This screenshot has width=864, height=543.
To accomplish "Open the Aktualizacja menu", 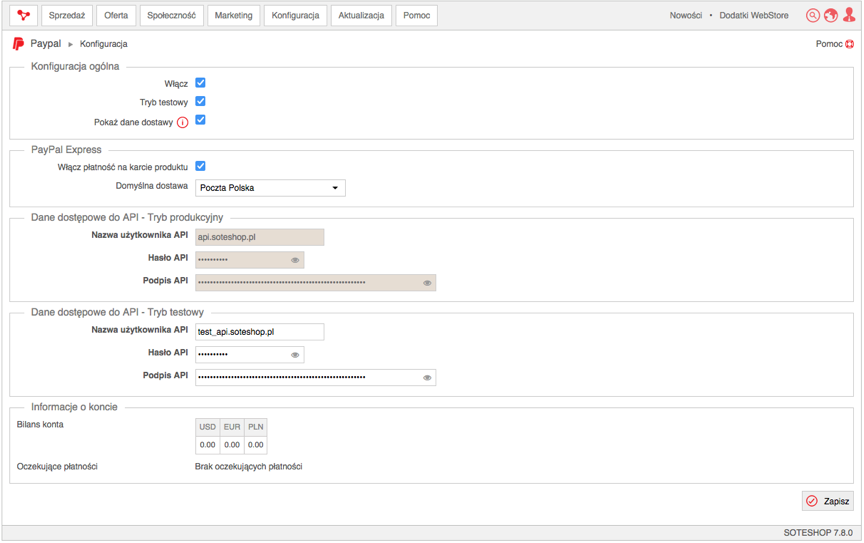I will pos(361,15).
